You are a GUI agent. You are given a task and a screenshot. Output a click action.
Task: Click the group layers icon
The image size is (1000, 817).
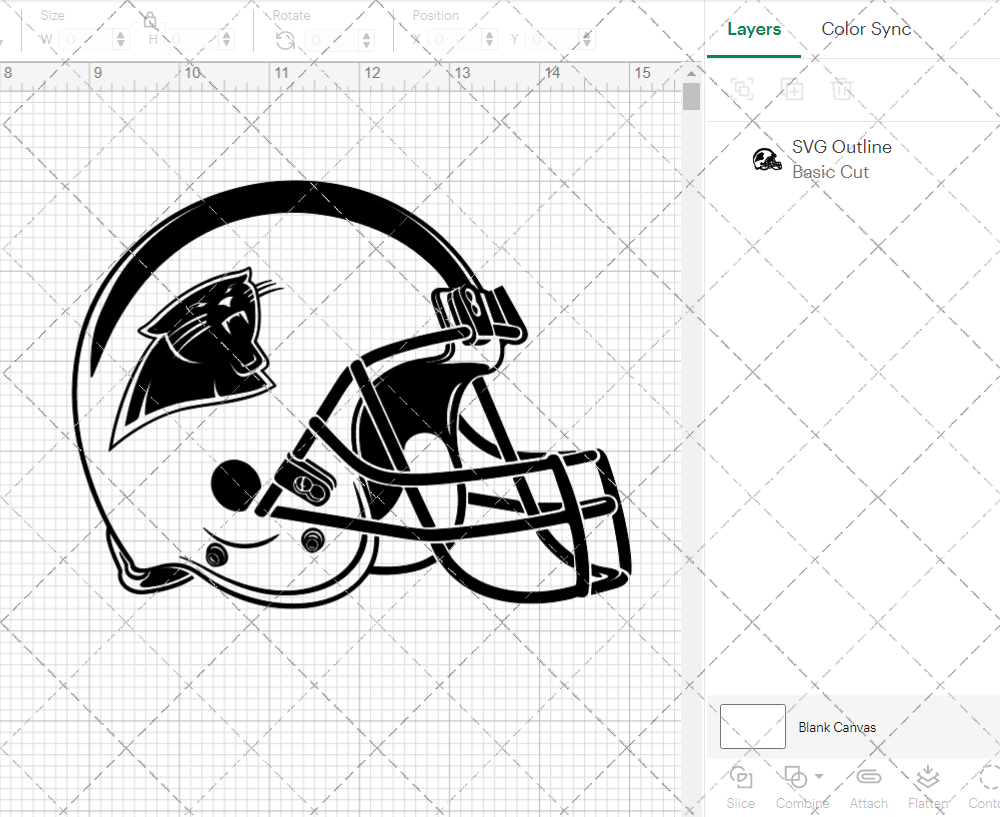742,90
